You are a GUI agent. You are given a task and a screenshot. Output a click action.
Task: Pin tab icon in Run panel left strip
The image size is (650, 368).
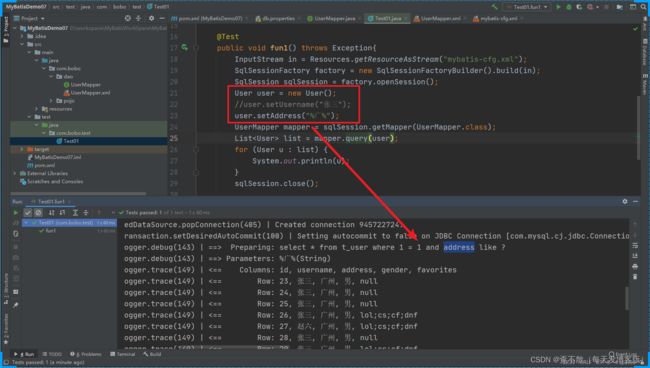point(16,305)
